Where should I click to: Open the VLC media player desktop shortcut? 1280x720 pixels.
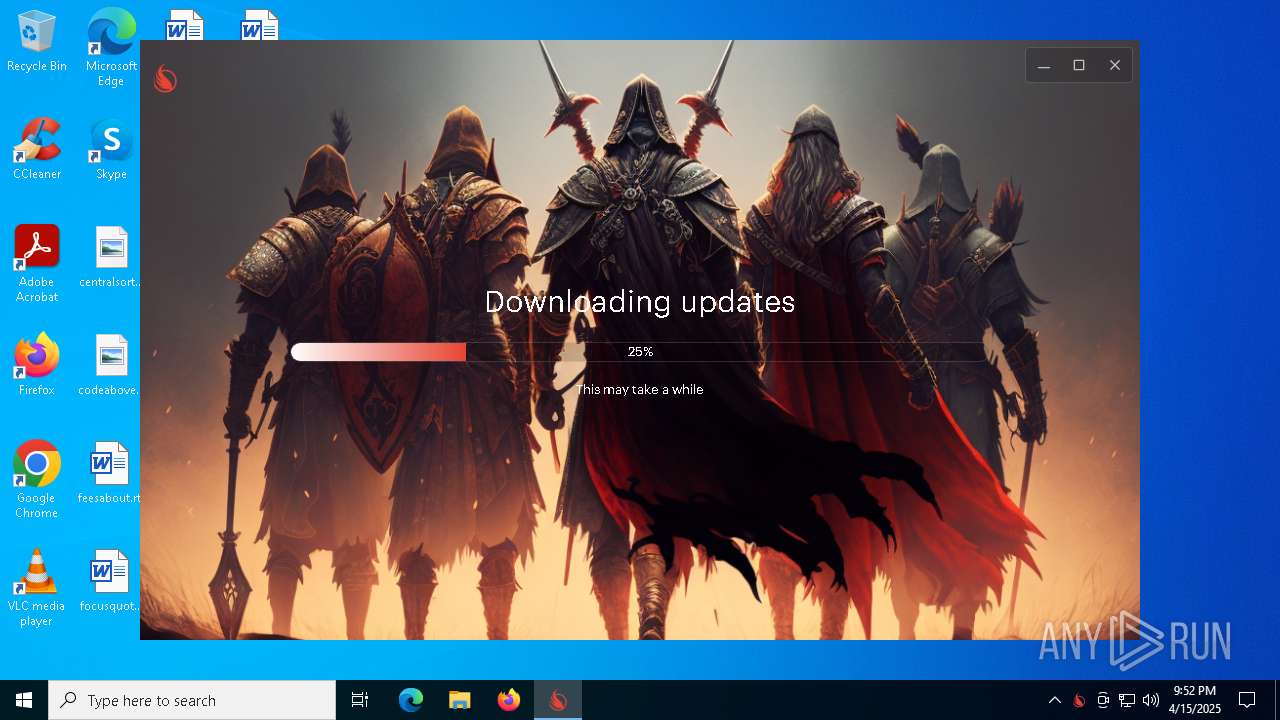[x=37, y=588]
